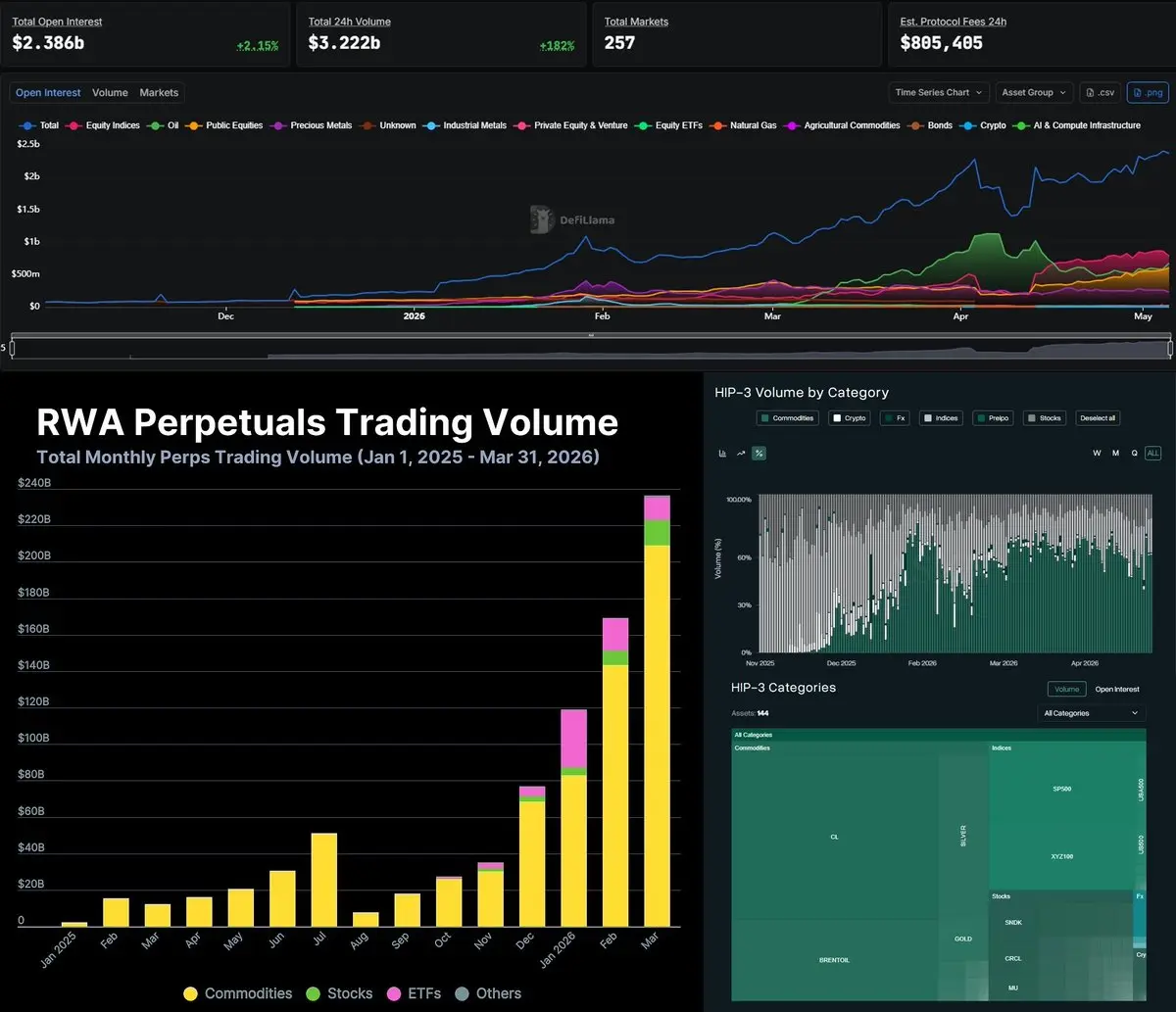The image size is (1176, 1012).
Task: Click the $805,405 protocol fees value
Action: pyautogui.click(x=942, y=43)
